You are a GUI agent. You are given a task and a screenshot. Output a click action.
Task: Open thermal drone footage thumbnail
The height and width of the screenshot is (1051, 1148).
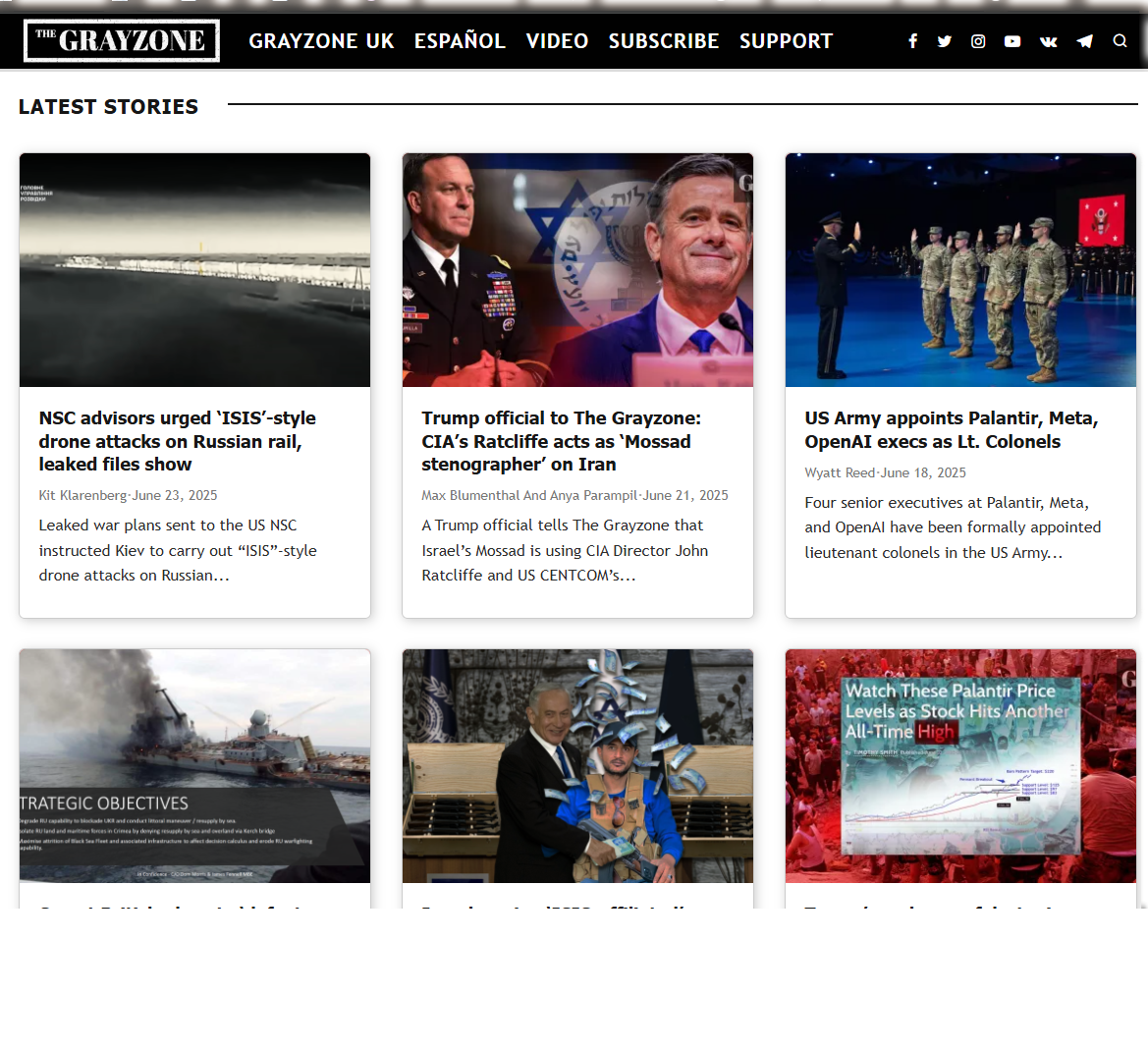click(194, 269)
